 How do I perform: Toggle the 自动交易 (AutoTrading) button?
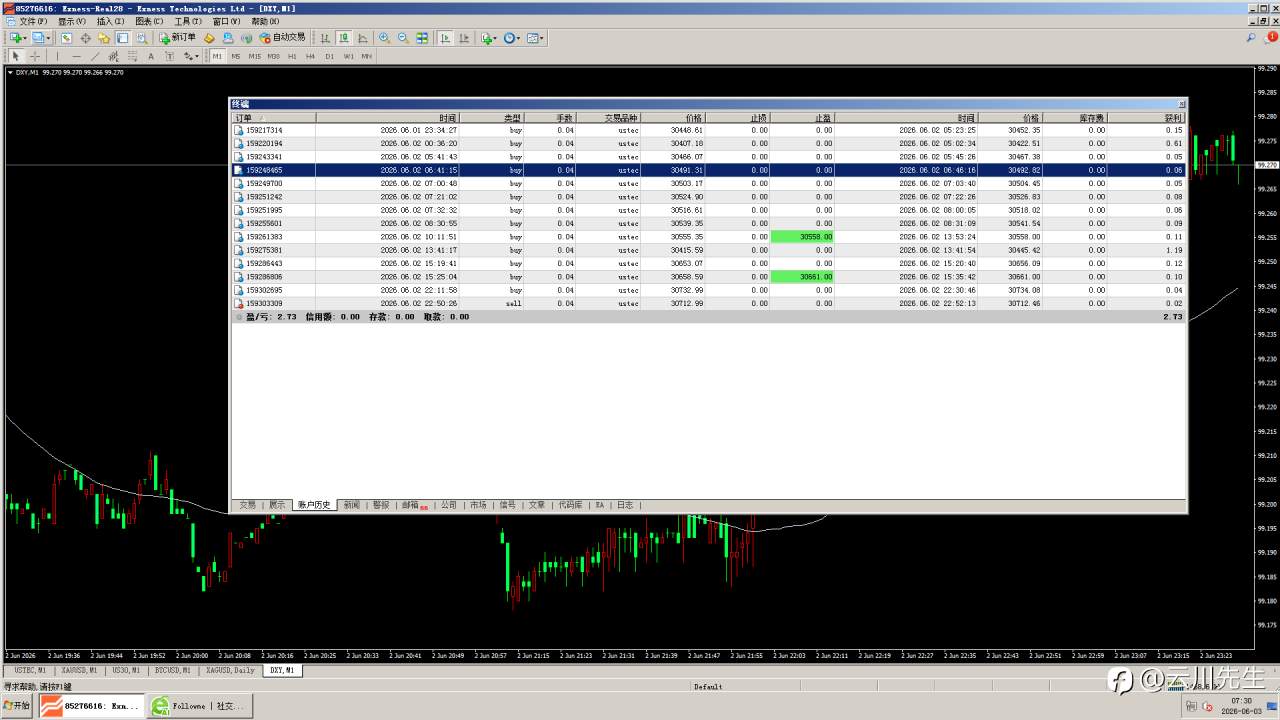pyautogui.click(x=282, y=38)
